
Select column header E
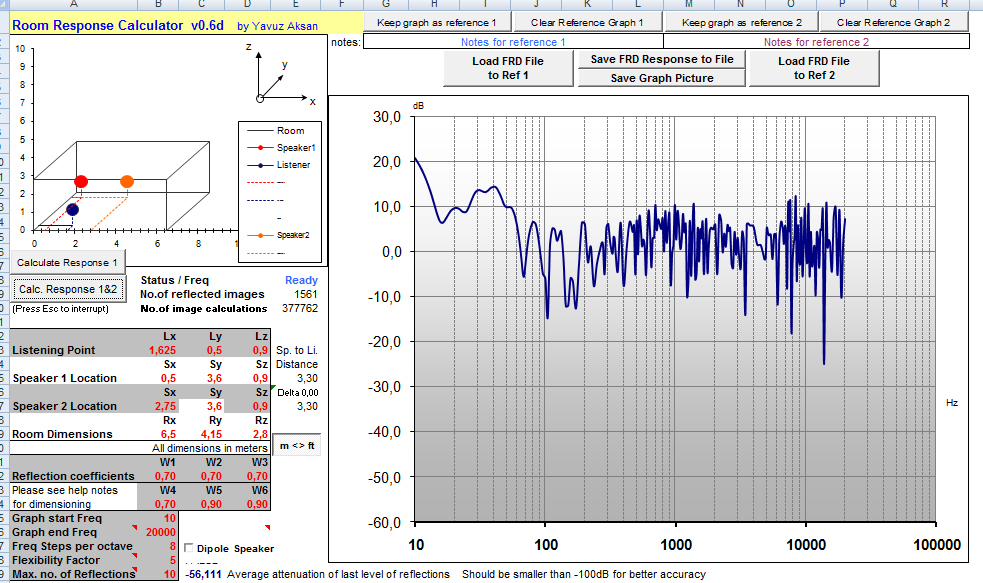297,5
